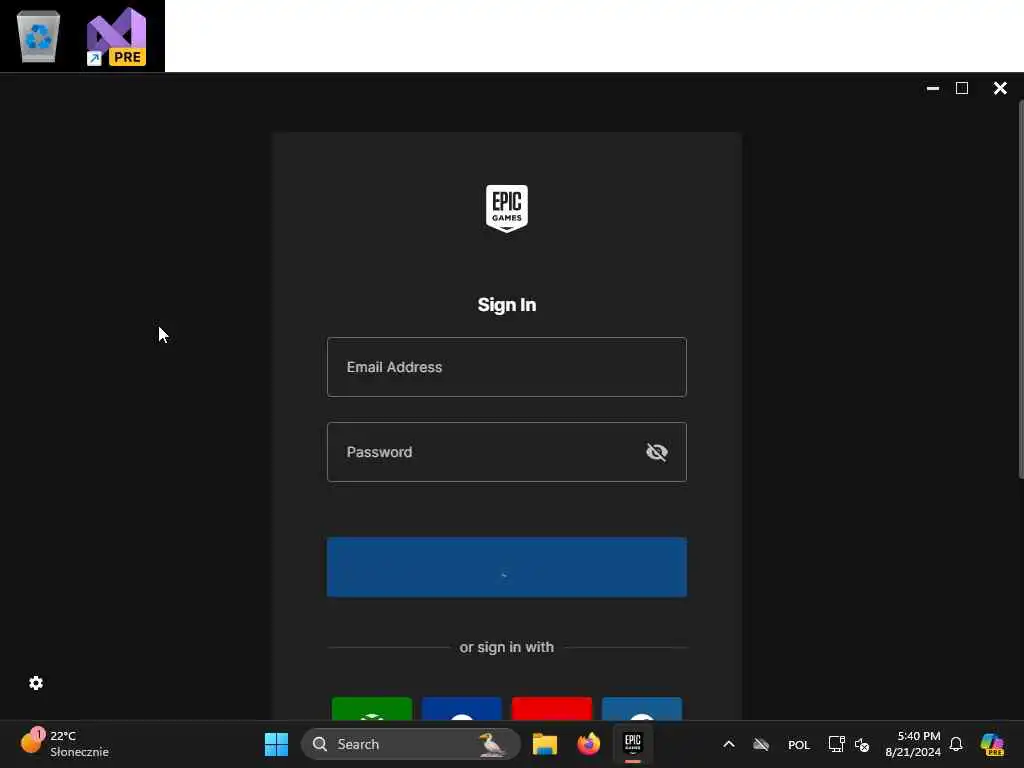Sign in with the dark blue PlayStation button

pyautogui.click(x=462, y=709)
